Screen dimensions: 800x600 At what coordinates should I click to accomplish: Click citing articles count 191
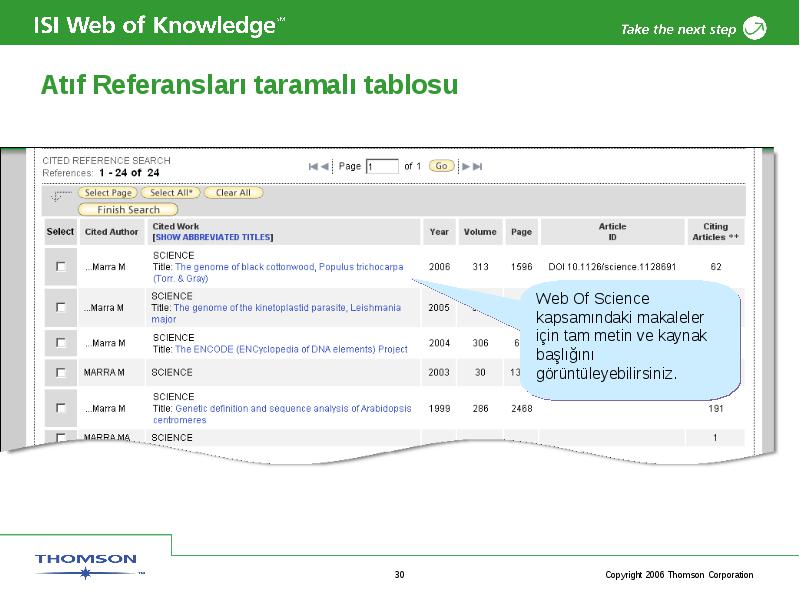pyautogui.click(x=715, y=408)
